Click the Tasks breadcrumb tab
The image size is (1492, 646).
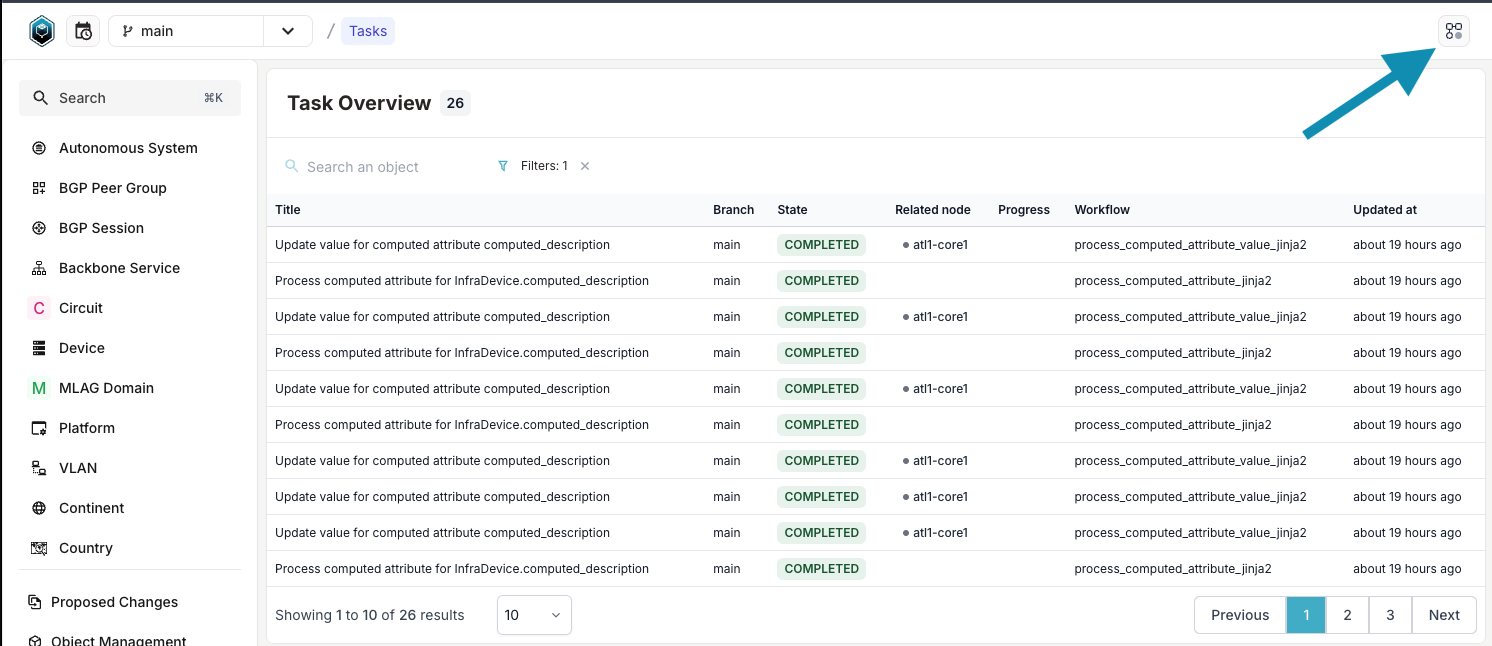[x=367, y=30]
